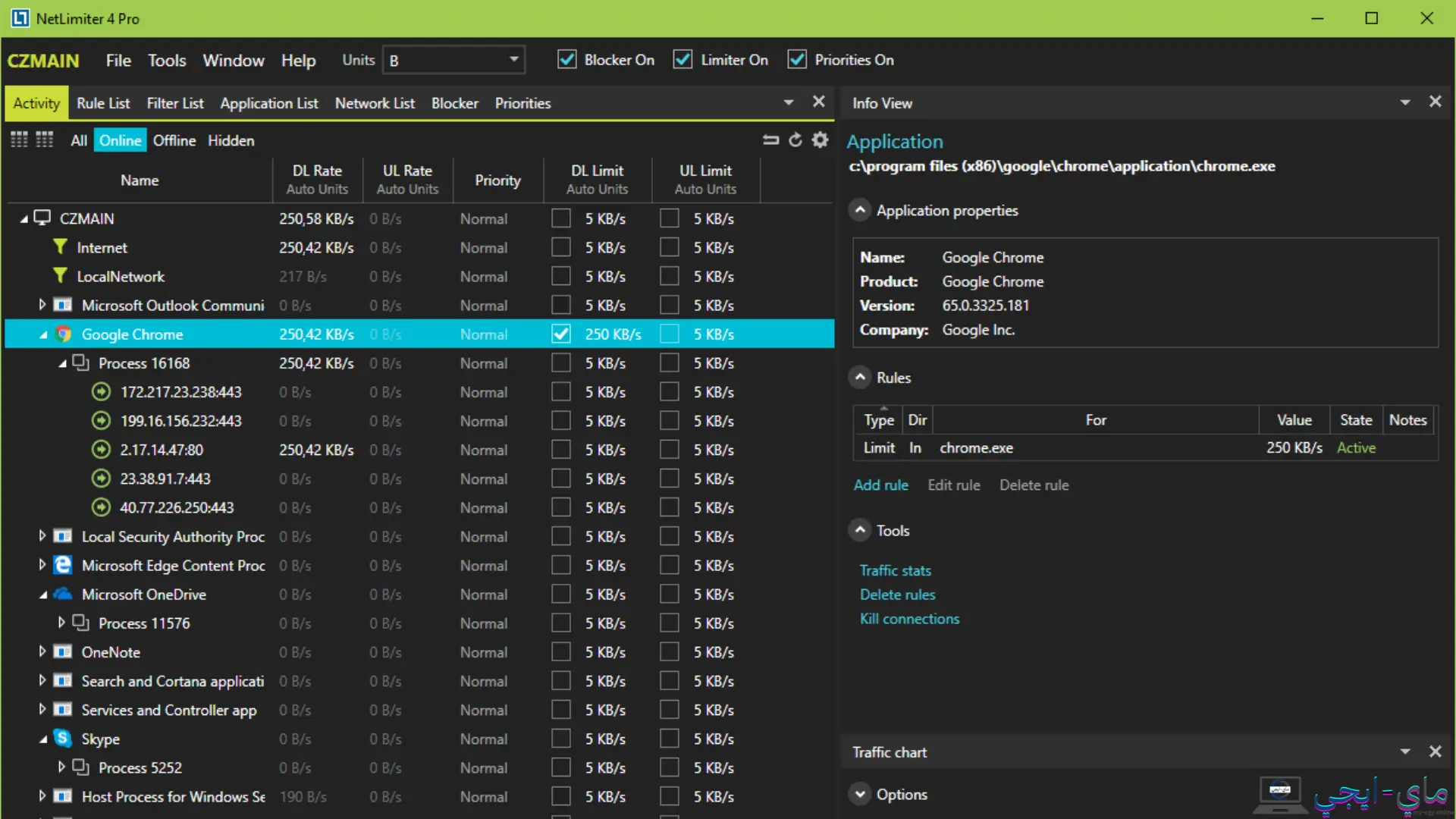The height and width of the screenshot is (819, 1456).
Task: Click the Add rule link
Action: pyautogui.click(x=880, y=485)
